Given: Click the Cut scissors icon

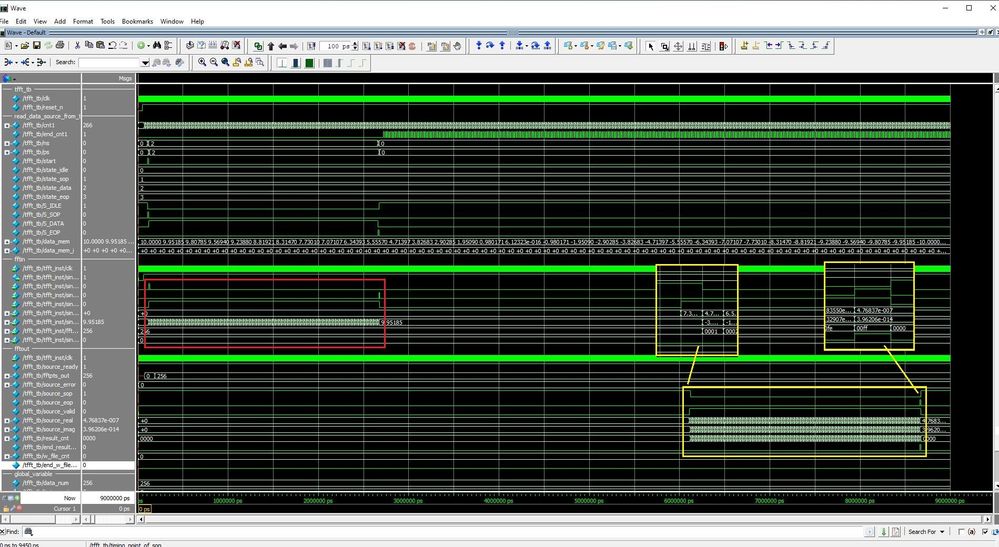Looking at the screenshot, I should tap(77, 45).
